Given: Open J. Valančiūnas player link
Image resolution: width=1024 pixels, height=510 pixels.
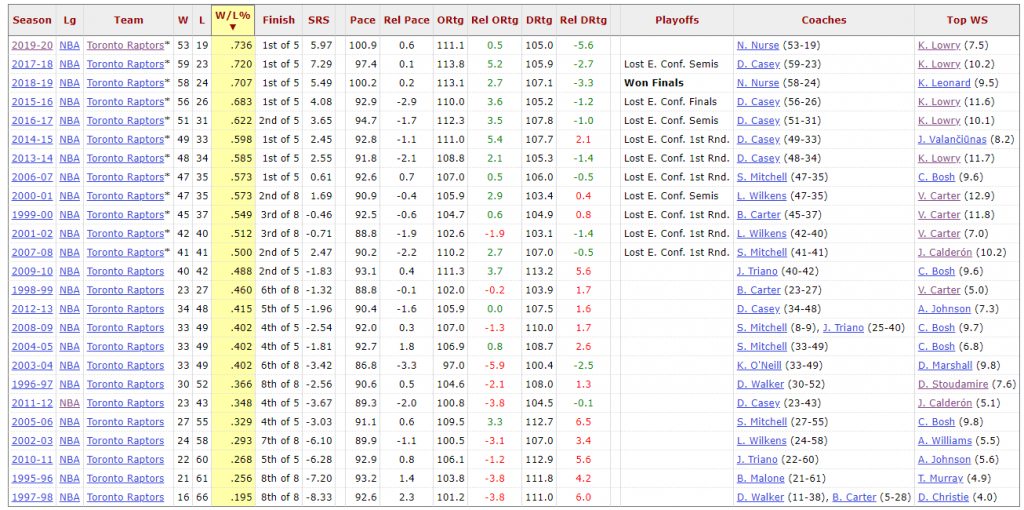Looking at the screenshot, I should click(951, 139).
